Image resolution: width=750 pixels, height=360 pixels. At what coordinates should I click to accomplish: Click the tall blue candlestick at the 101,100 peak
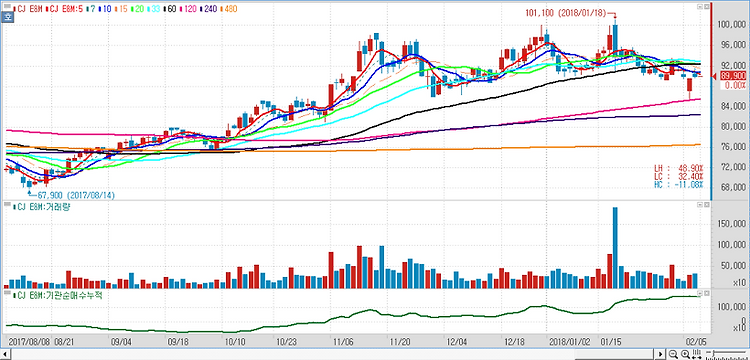[615, 37]
